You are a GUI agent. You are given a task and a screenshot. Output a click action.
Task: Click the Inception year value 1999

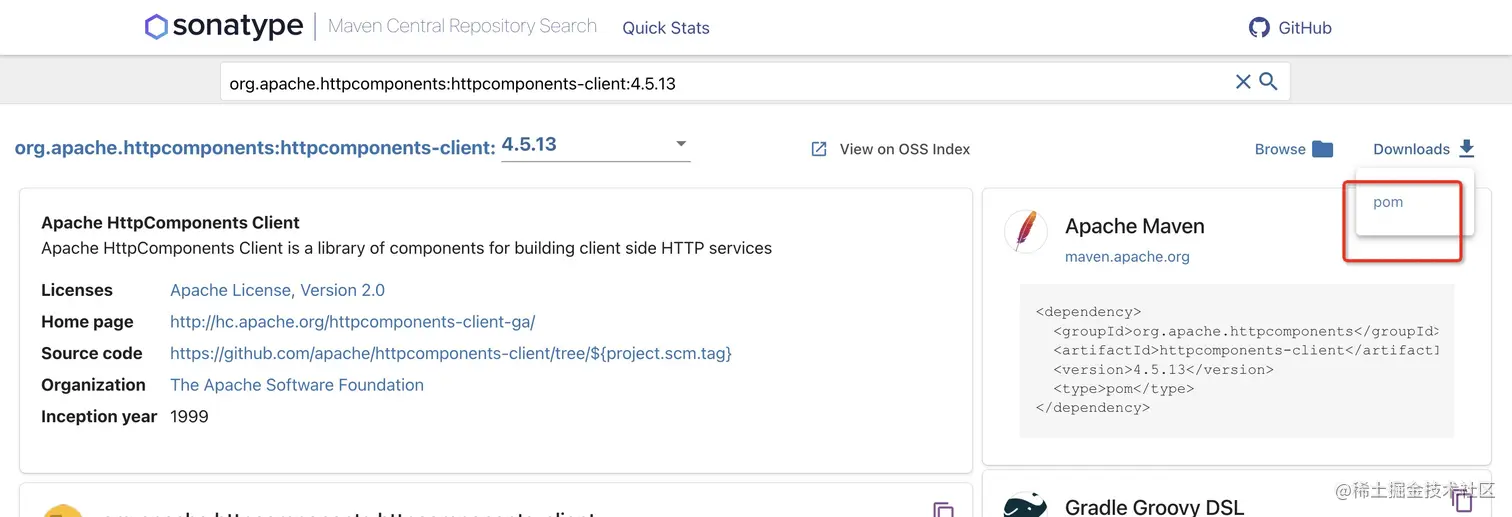coord(189,416)
